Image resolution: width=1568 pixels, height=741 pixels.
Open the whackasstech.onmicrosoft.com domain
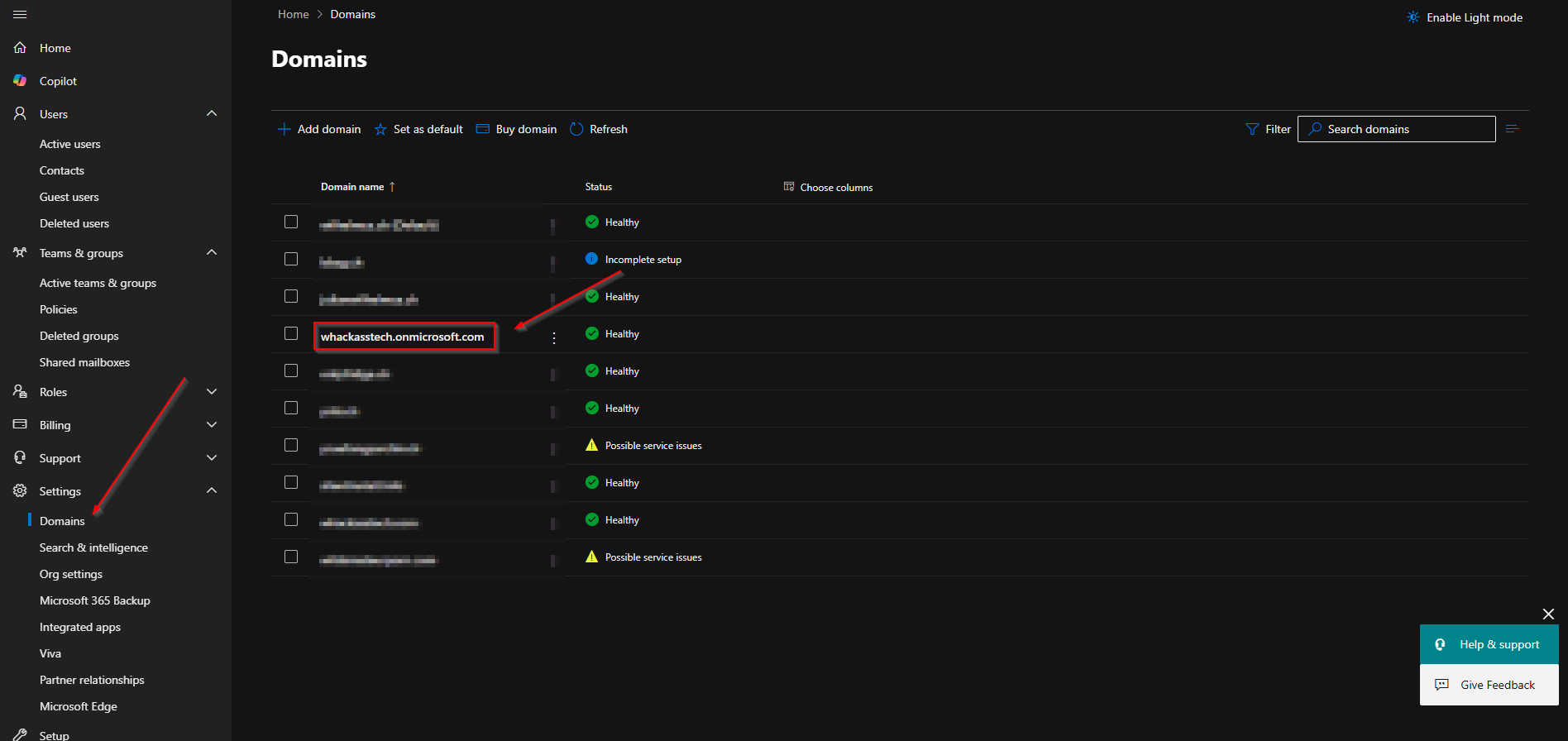click(x=403, y=337)
